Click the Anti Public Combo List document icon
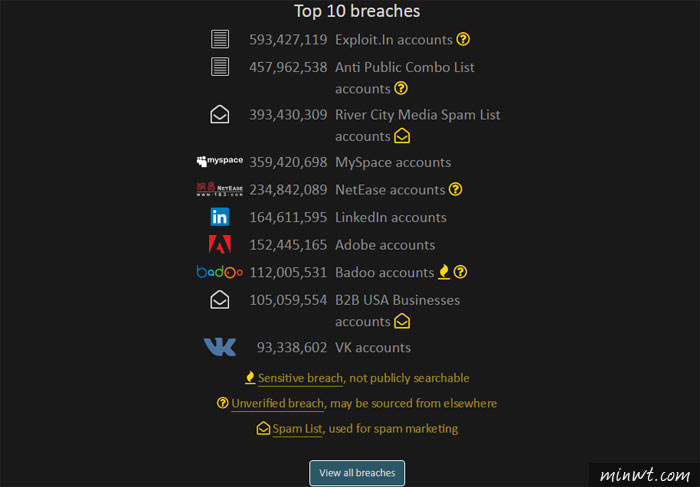Screen dimensions: 700x487 point(220,67)
